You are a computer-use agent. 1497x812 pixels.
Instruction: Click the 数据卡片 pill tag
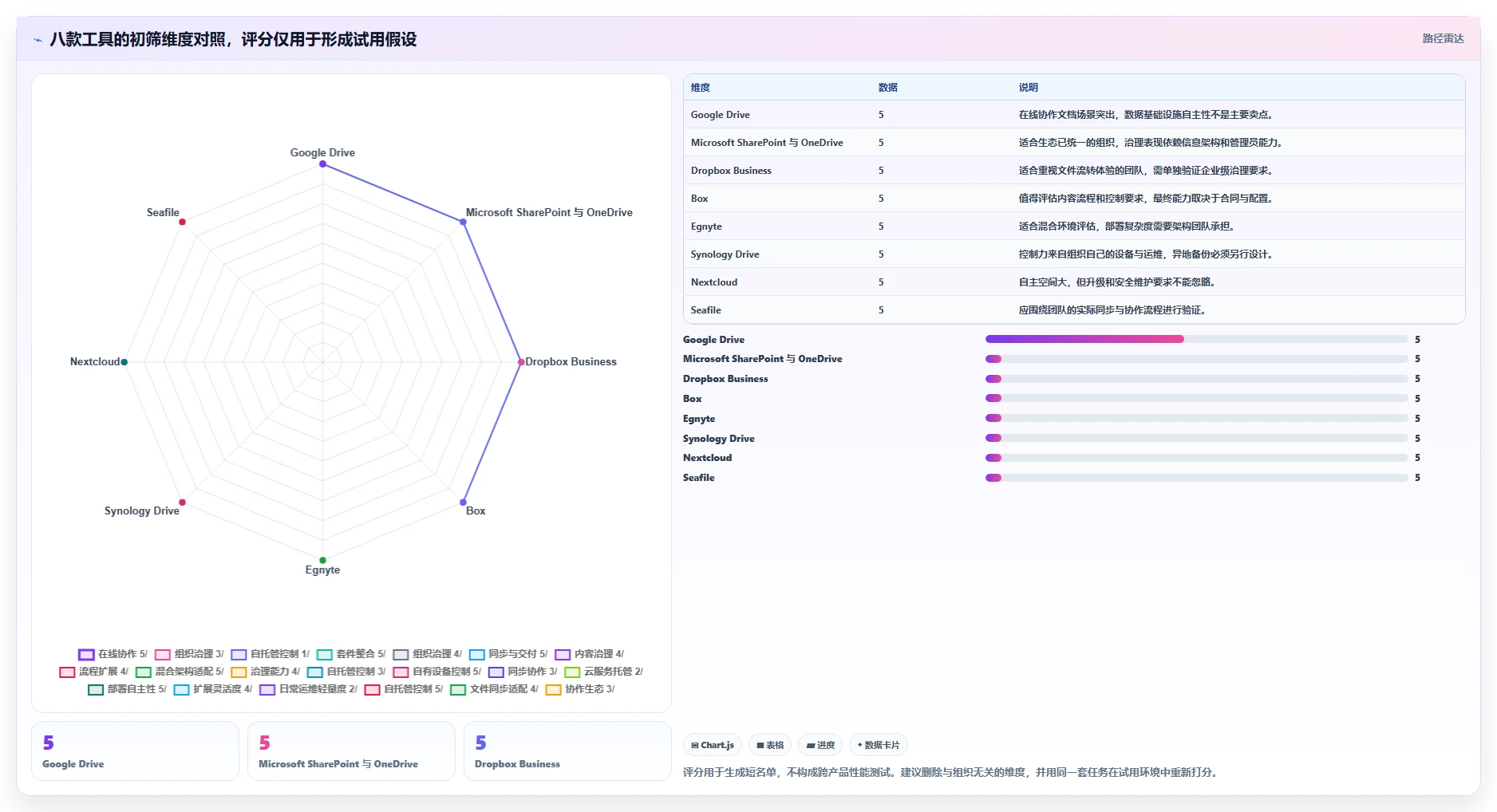(879, 745)
